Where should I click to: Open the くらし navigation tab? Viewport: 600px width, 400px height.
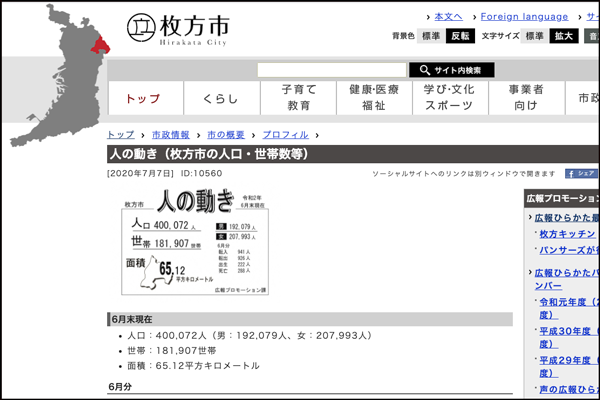click(x=221, y=98)
